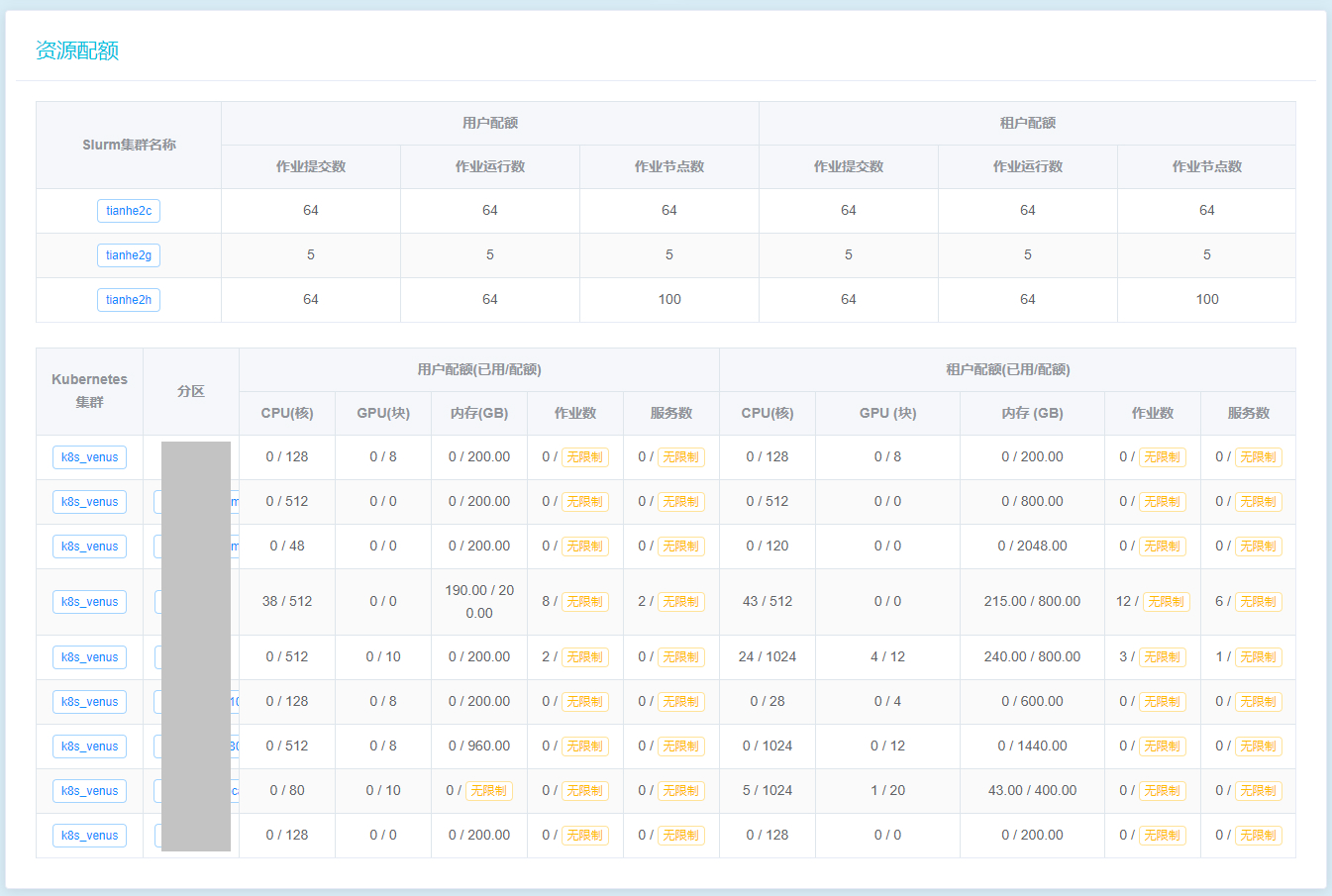Screen dimensions: 1332x896
Task: Click k8s_venus tag in the 0 / 28 row
Action: (x=89, y=702)
